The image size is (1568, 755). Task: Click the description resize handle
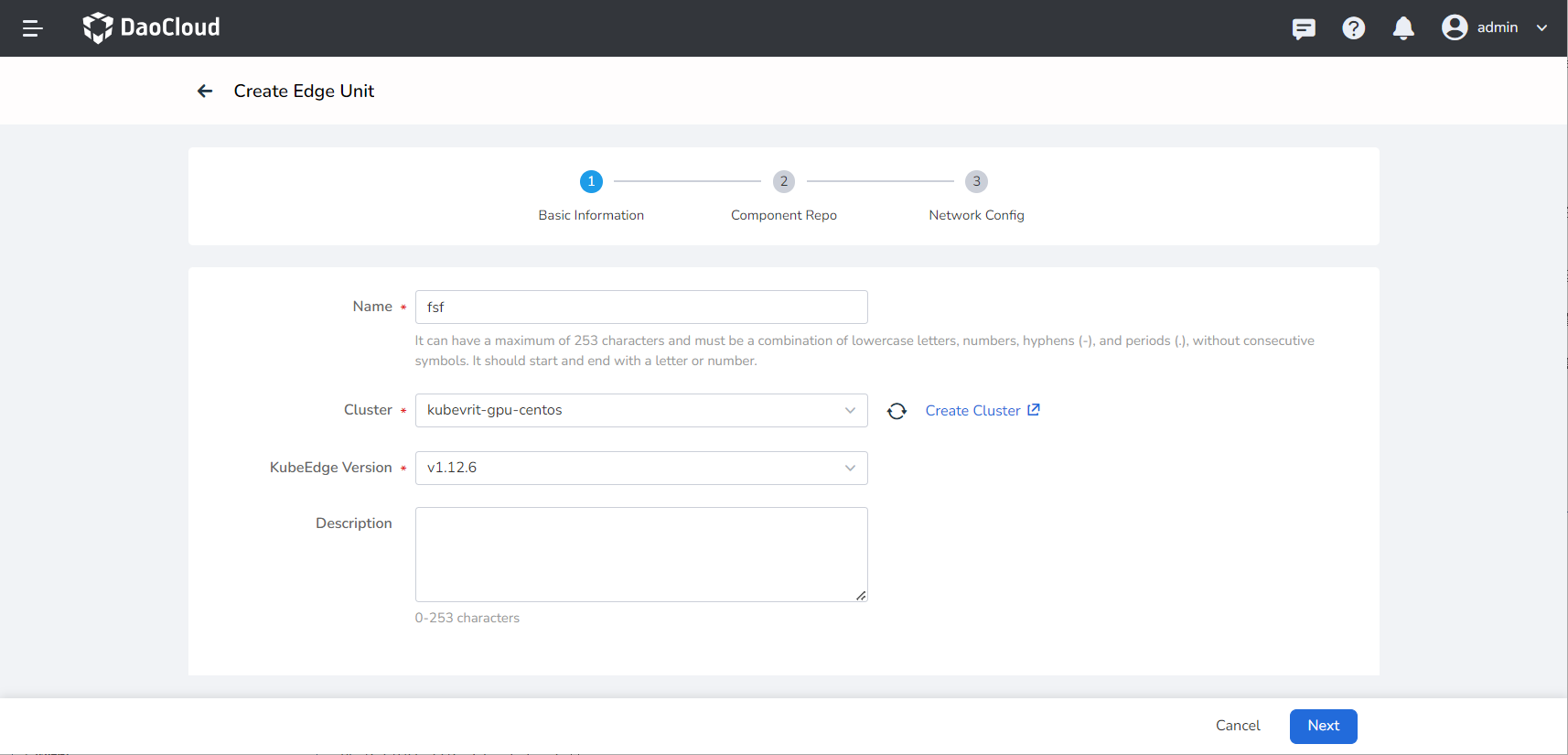pos(861,595)
